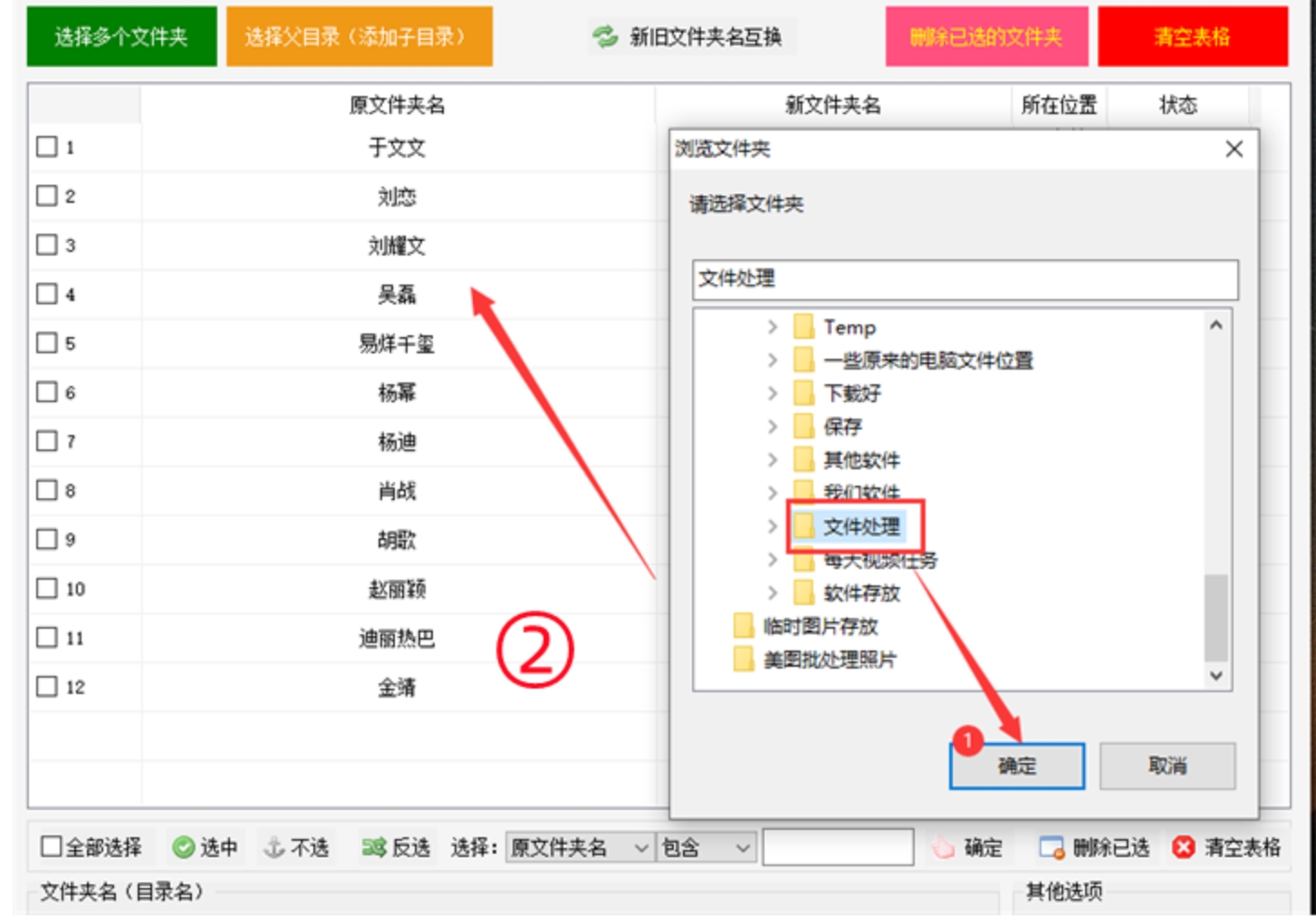This screenshot has height=916, width=1316.
Task: Click the tree scrollbar down arrow
Action: [1216, 676]
